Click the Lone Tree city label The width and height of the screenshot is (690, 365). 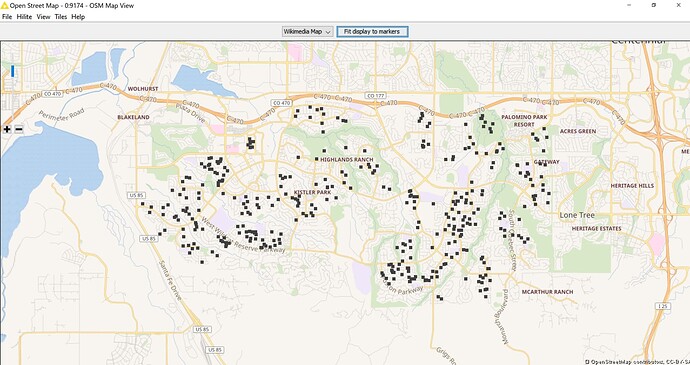click(x=577, y=215)
